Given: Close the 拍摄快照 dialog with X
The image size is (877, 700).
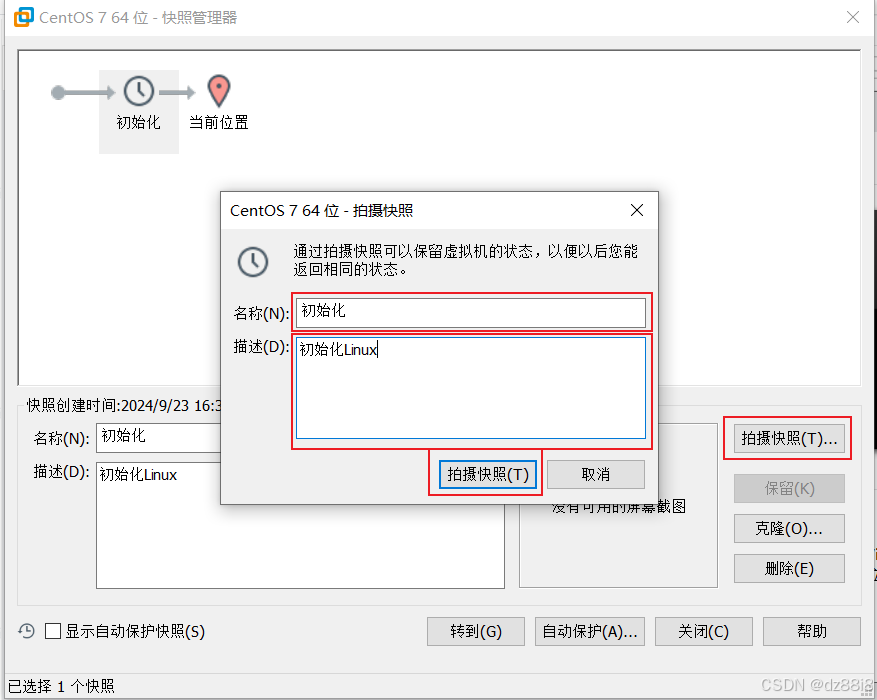Looking at the screenshot, I should (x=636, y=210).
